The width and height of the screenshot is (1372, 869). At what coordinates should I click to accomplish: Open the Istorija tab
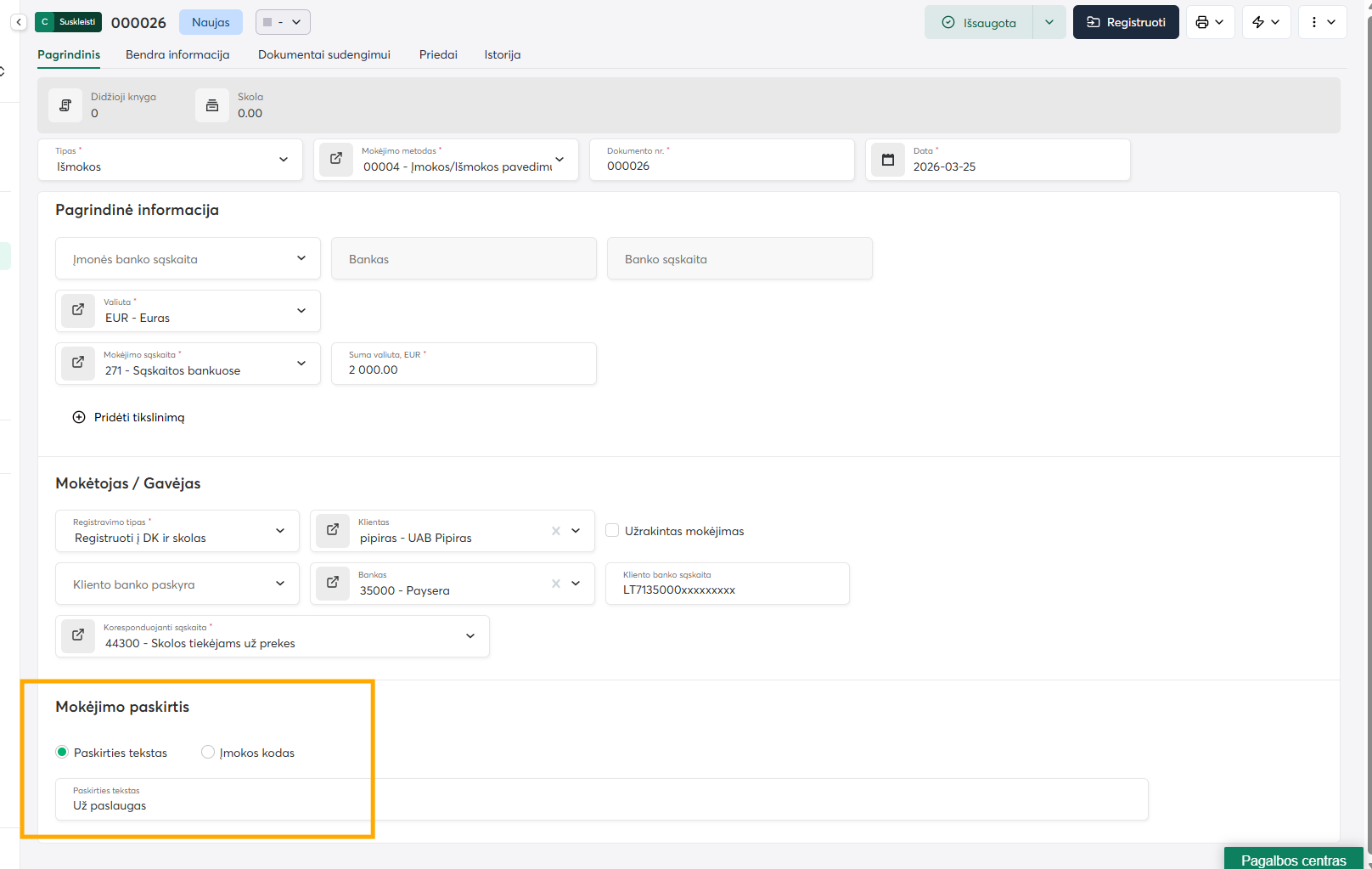502,54
